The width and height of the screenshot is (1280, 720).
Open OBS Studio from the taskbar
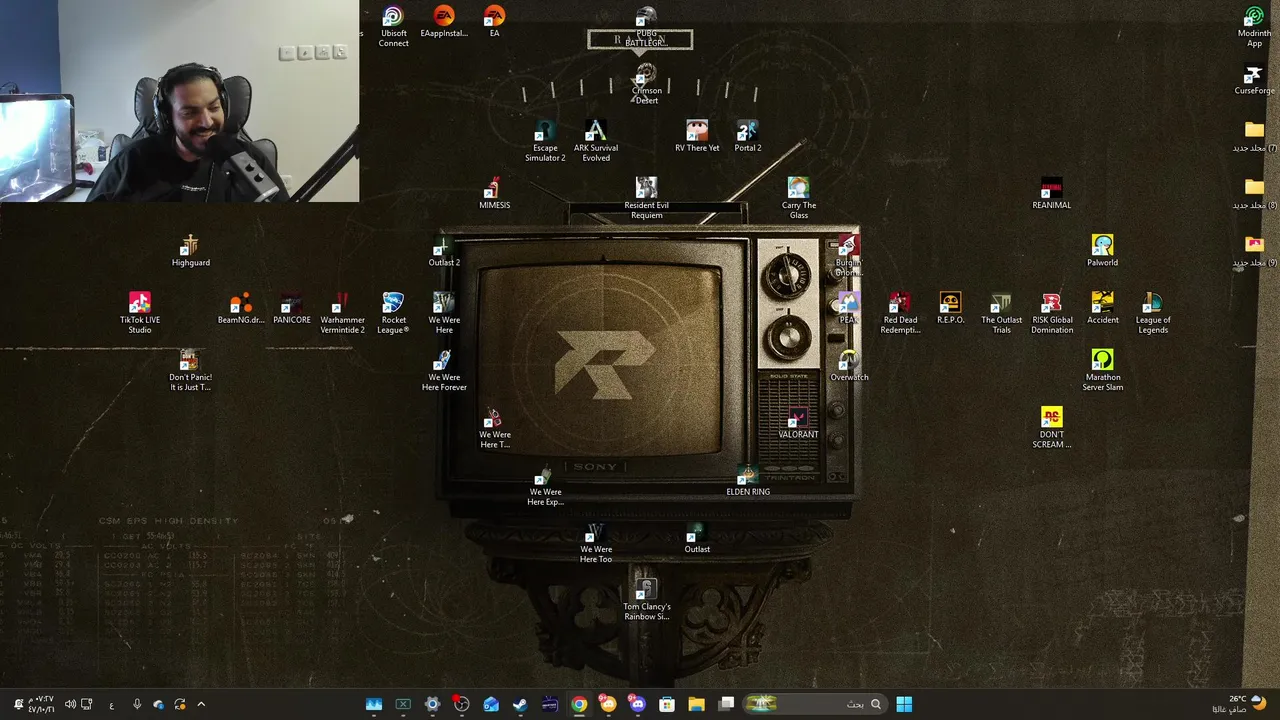(462, 704)
